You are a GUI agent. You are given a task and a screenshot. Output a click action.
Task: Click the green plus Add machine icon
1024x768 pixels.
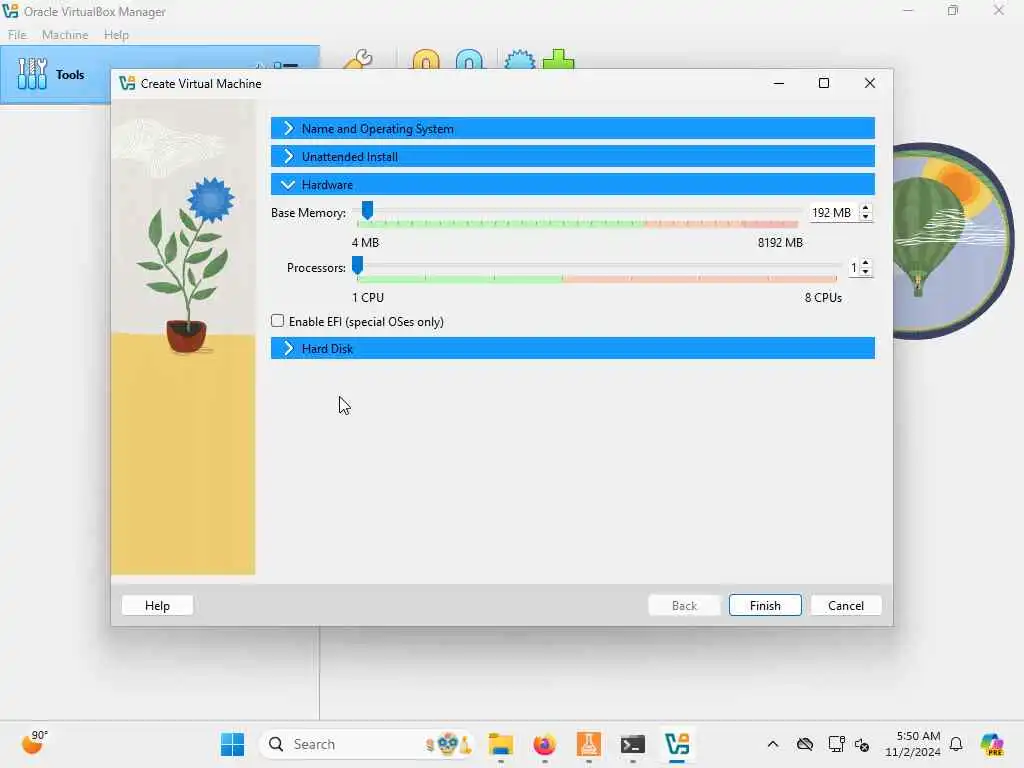tap(558, 60)
